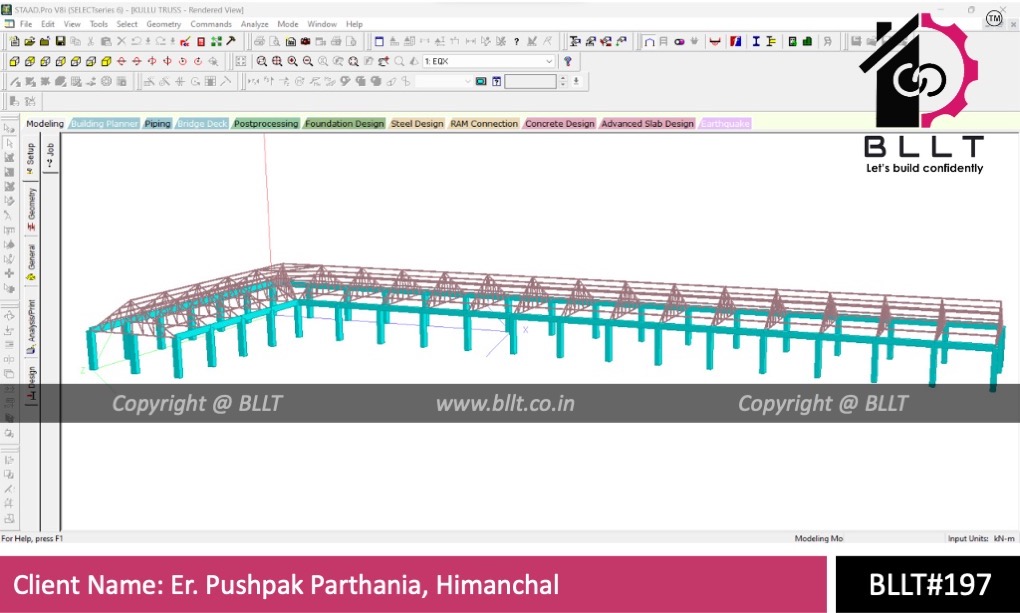
Task: Click the scissors Cut icon
Action: click(90, 41)
